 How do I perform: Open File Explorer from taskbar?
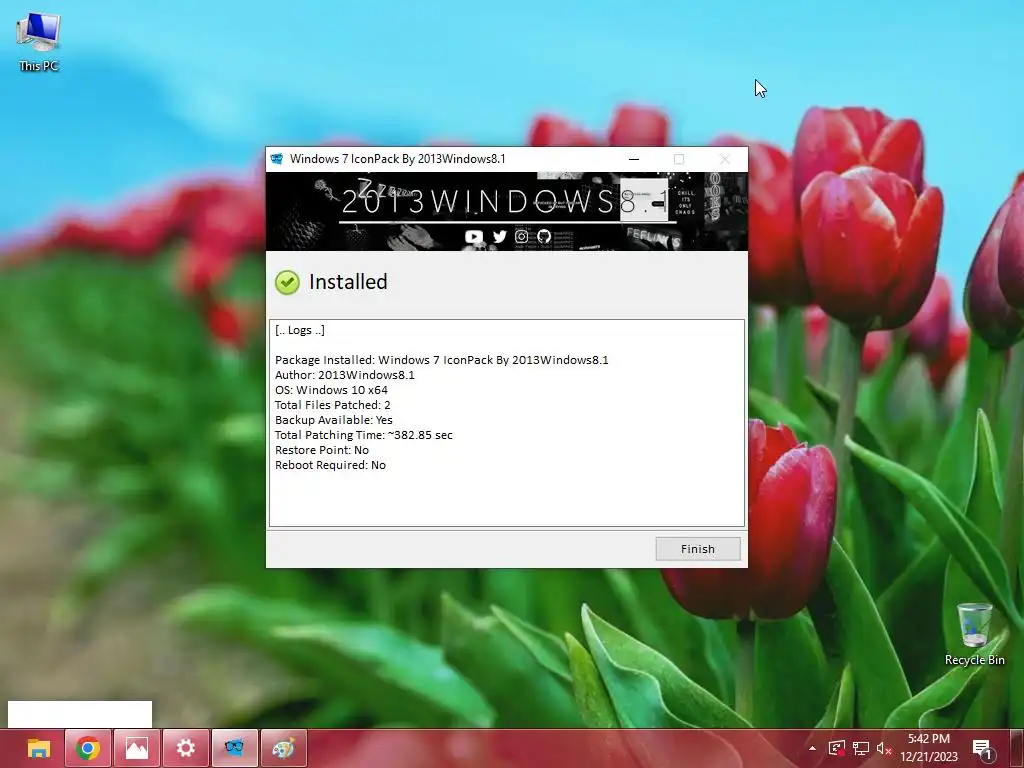[x=39, y=748]
